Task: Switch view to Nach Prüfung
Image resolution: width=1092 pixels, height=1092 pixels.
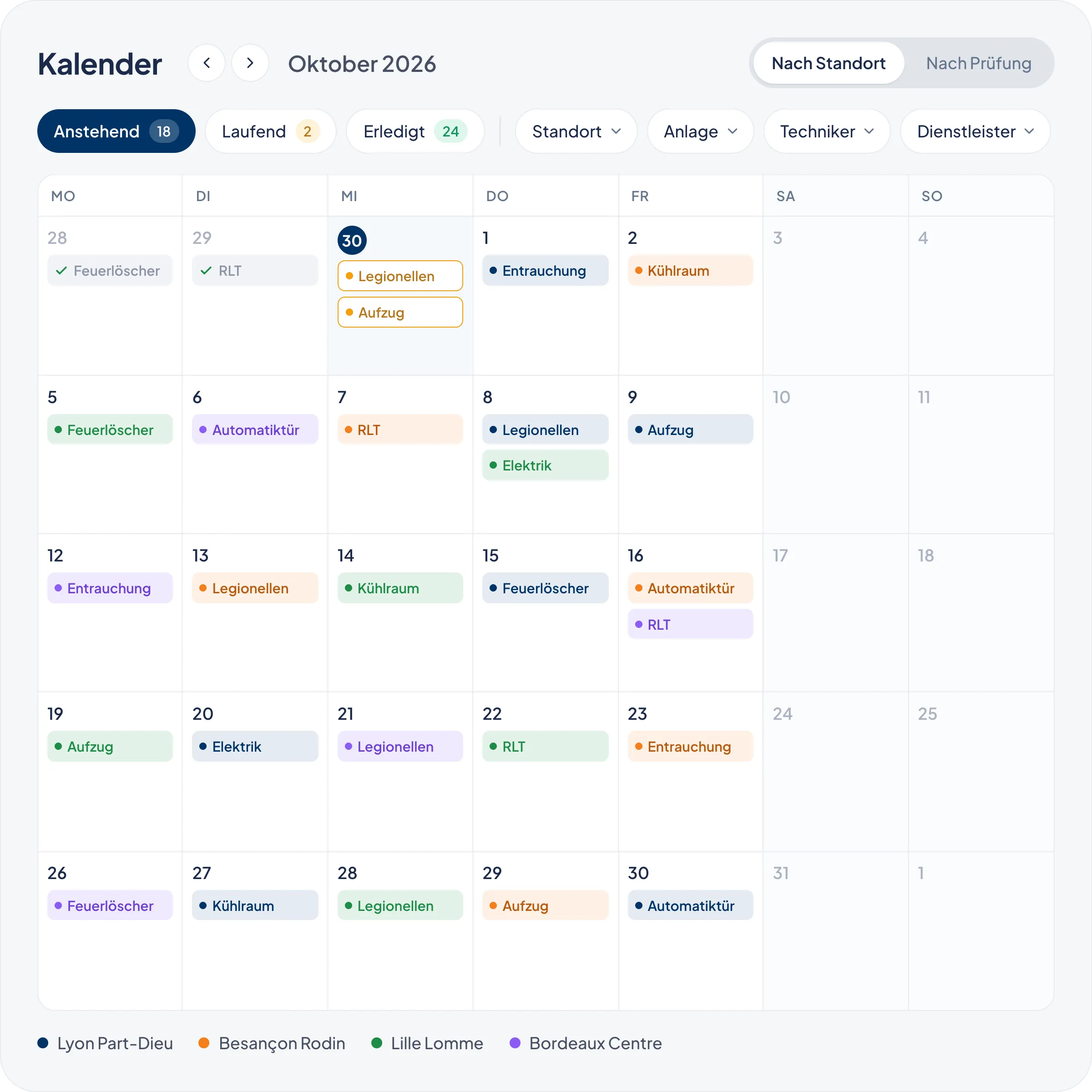Action: click(978, 63)
